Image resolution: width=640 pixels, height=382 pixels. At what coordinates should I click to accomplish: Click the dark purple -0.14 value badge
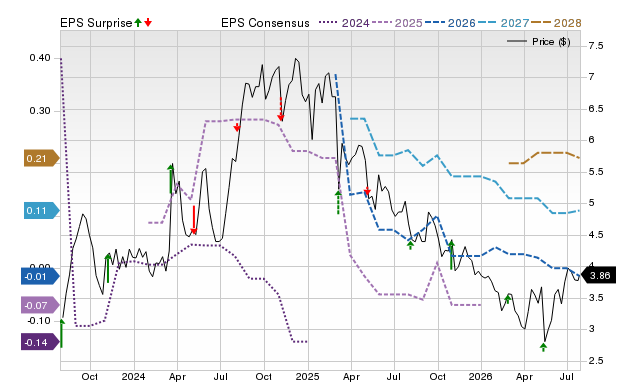tap(40, 342)
